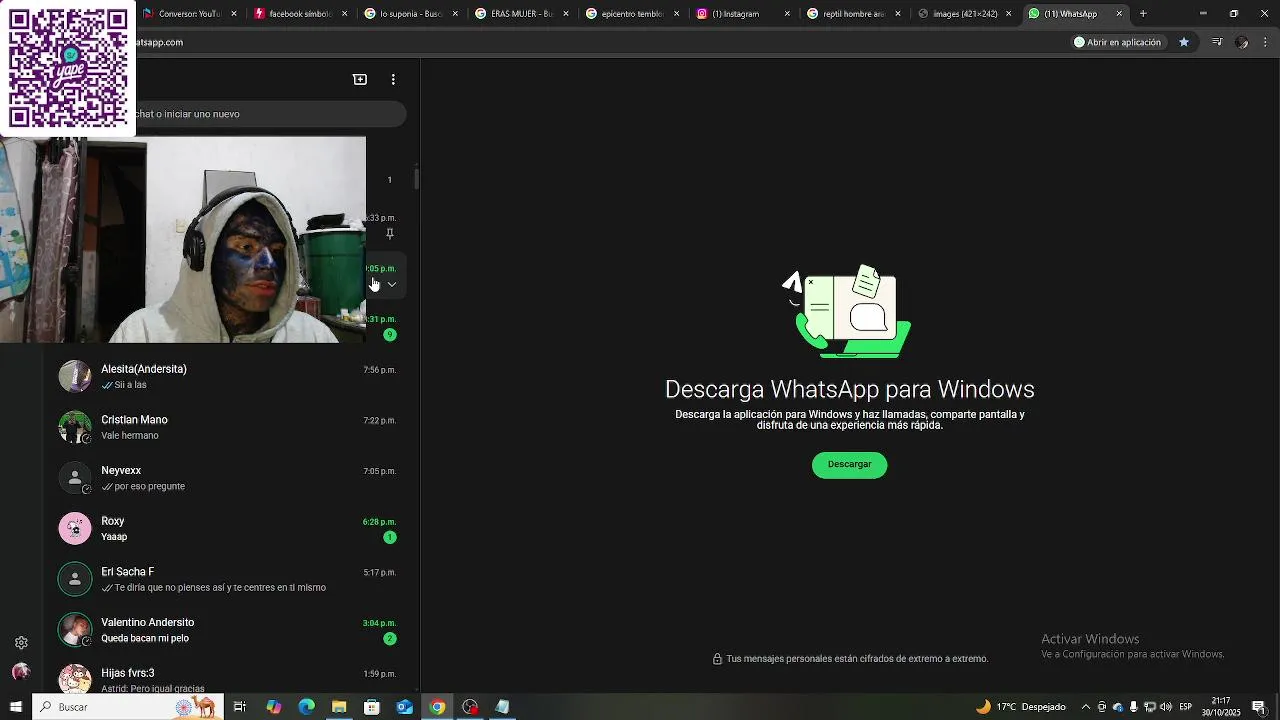Open a new Chrome tab

coord(1143,14)
